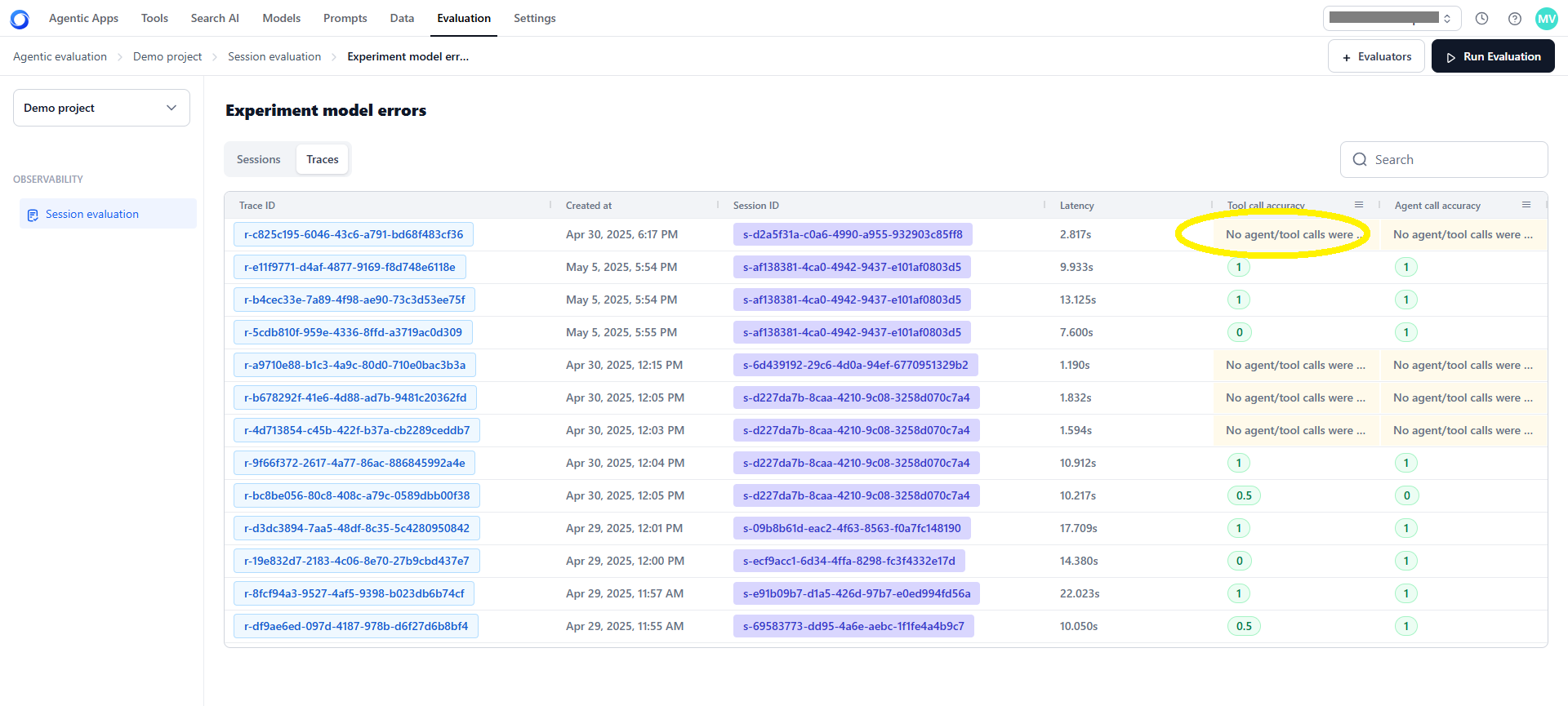Open Agent call accuracy column menu icon
The height and width of the screenshot is (706, 1568).
(1526, 205)
